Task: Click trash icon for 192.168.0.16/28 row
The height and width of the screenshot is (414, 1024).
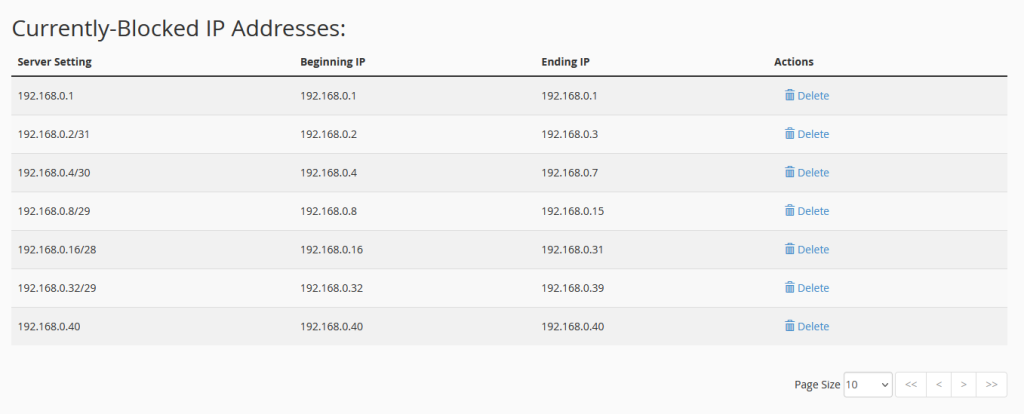Action: click(x=789, y=249)
